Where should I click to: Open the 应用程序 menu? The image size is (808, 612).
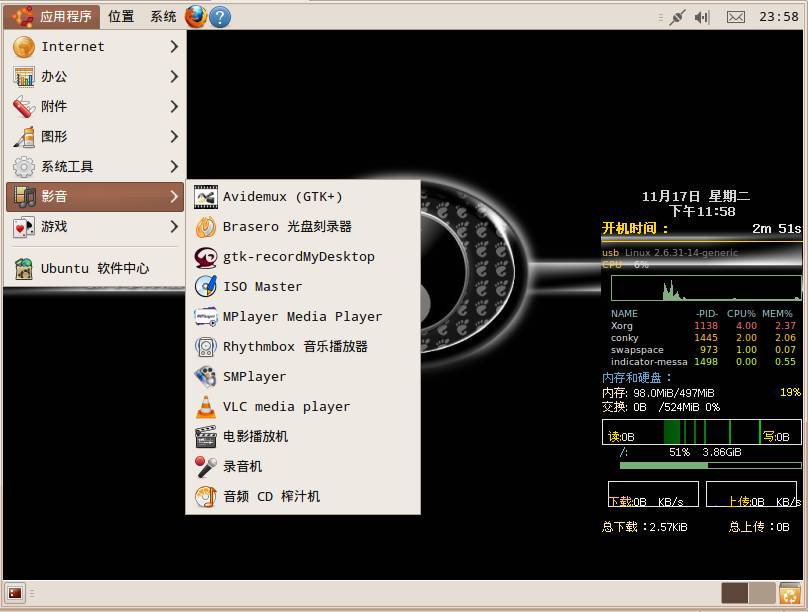pyautogui.click(x=52, y=16)
